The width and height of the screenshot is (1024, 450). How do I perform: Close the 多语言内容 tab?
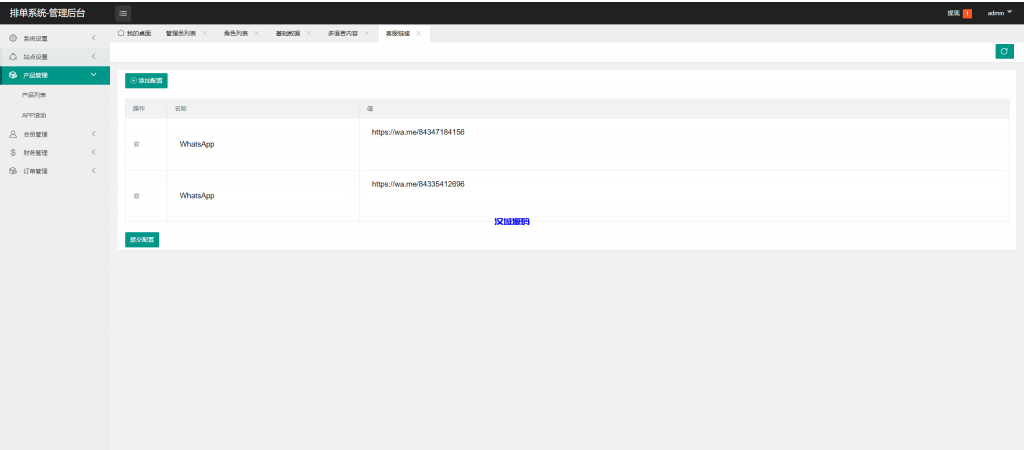pyautogui.click(x=367, y=33)
